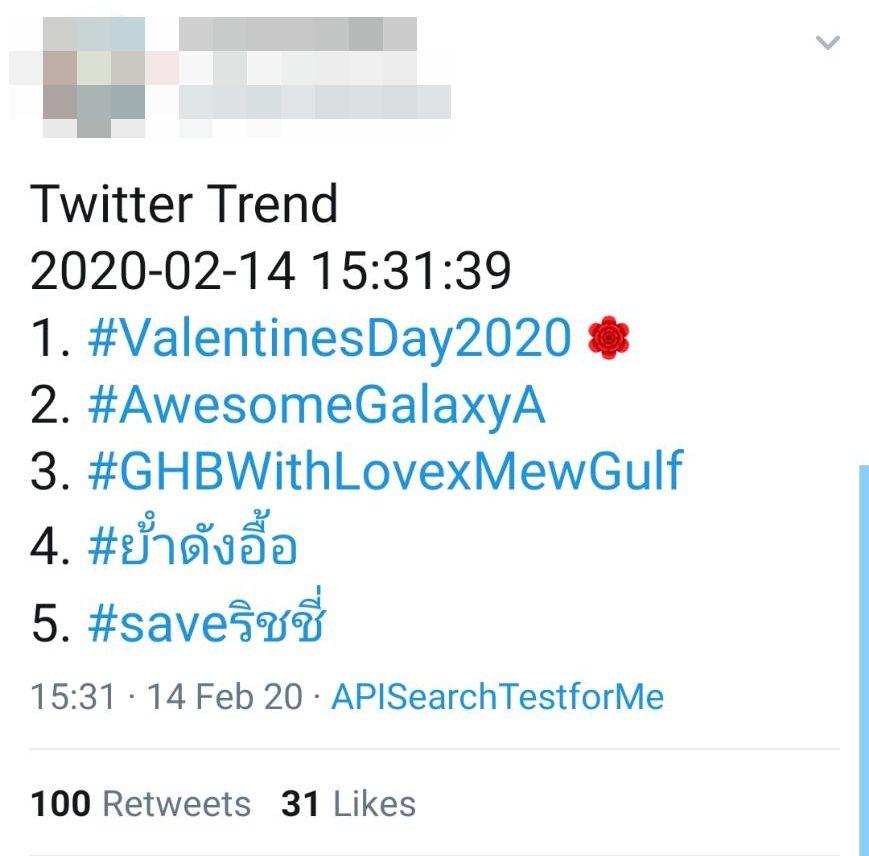Click the blurred profile avatar
This screenshot has width=869, height=856.
tap(95, 77)
